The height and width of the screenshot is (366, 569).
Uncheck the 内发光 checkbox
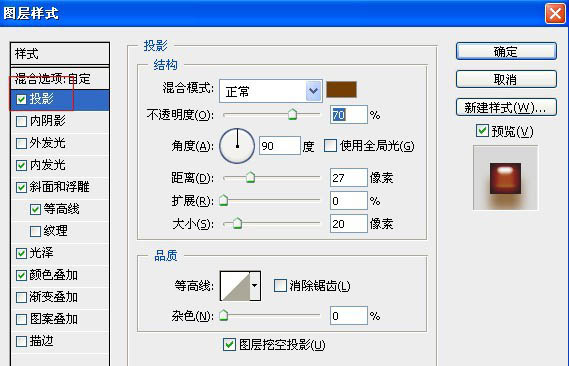pos(21,165)
